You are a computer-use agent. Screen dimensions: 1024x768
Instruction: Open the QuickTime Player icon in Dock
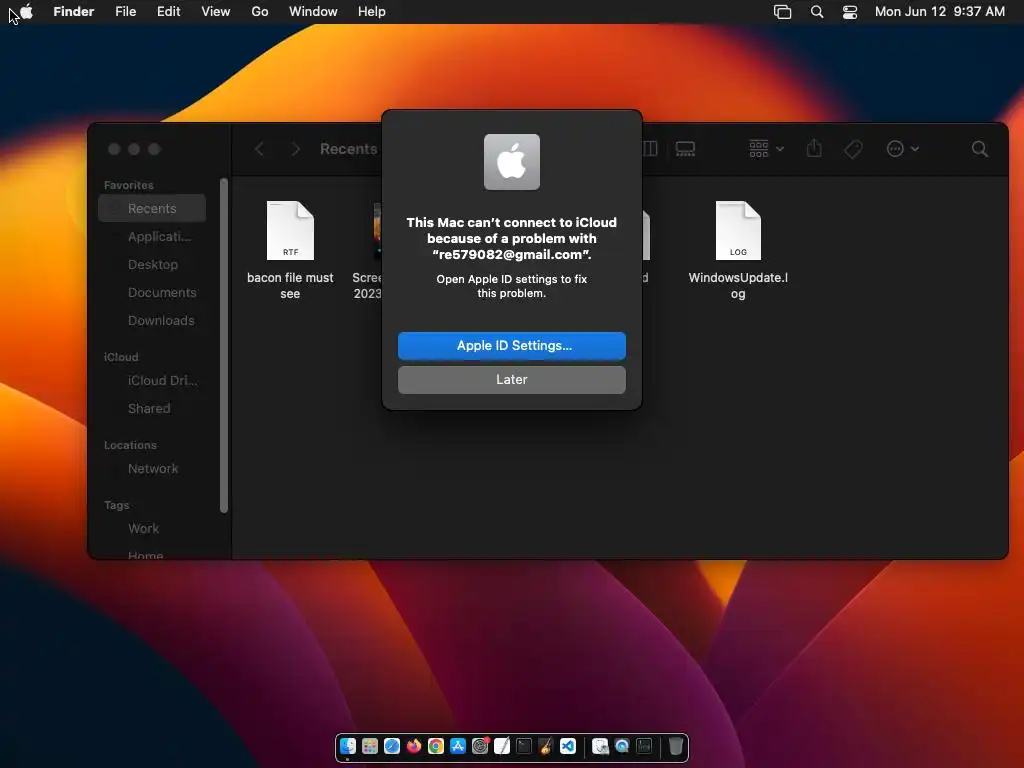click(x=622, y=746)
